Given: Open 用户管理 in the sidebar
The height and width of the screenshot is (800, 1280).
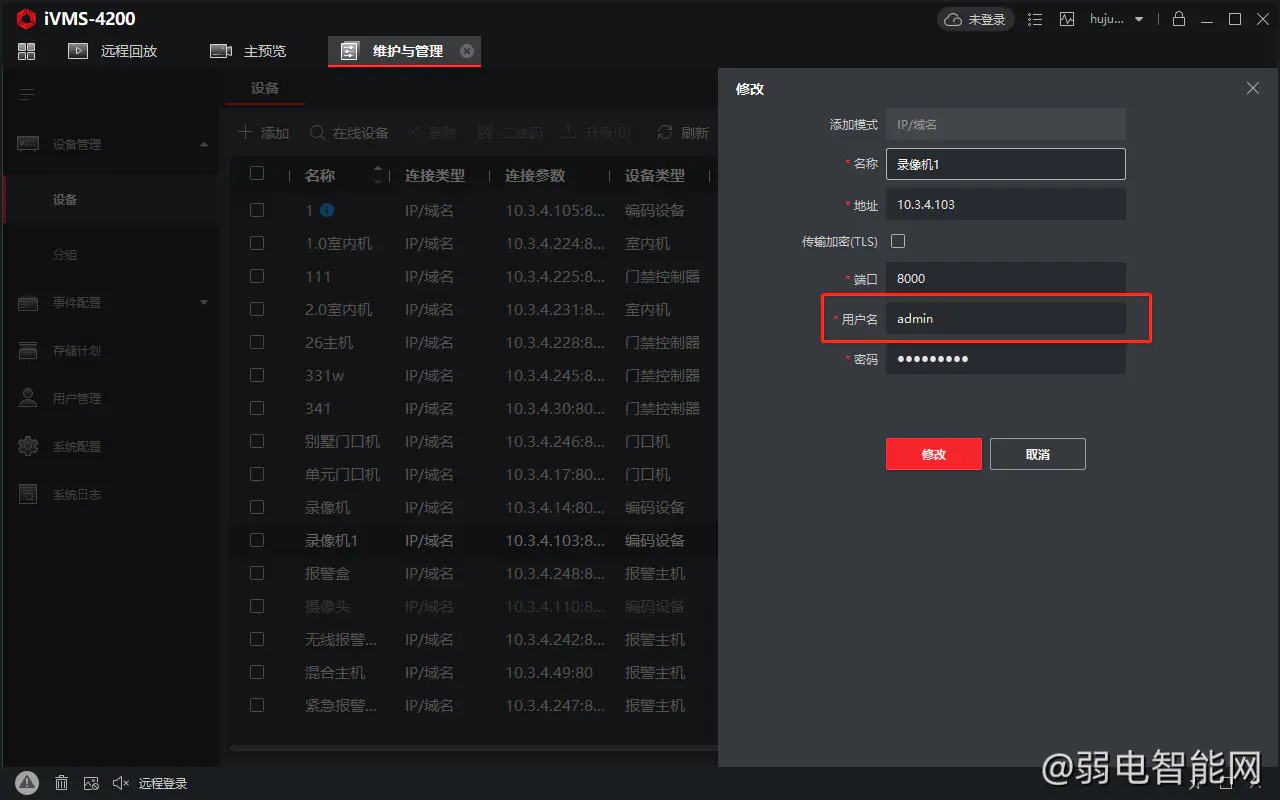Looking at the screenshot, I should click(77, 398).
